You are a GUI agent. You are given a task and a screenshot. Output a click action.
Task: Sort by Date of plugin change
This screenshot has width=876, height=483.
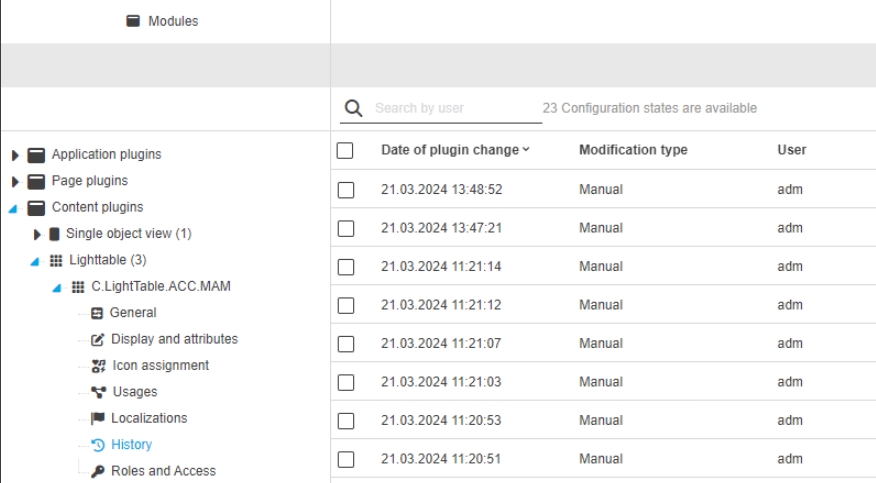455,150
